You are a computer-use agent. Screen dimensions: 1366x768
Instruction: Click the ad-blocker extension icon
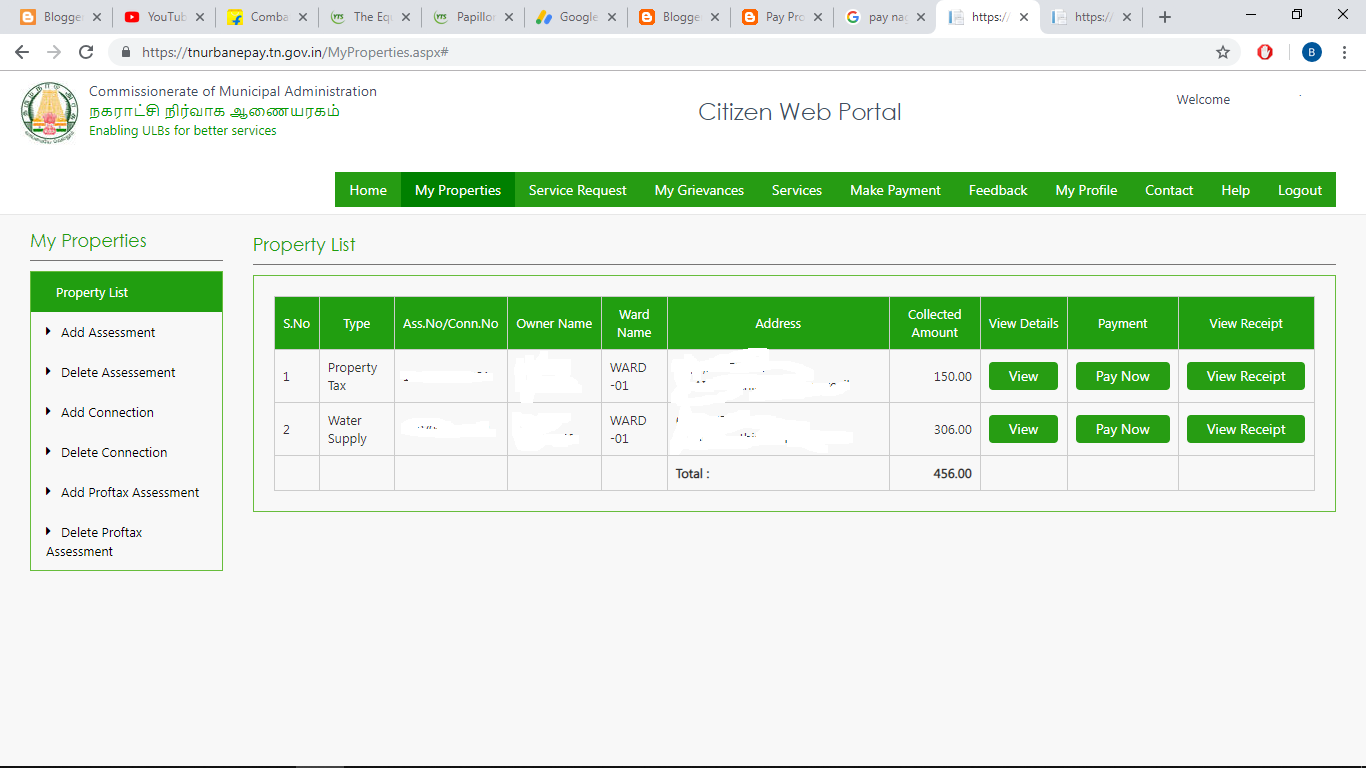[1265, 52]
